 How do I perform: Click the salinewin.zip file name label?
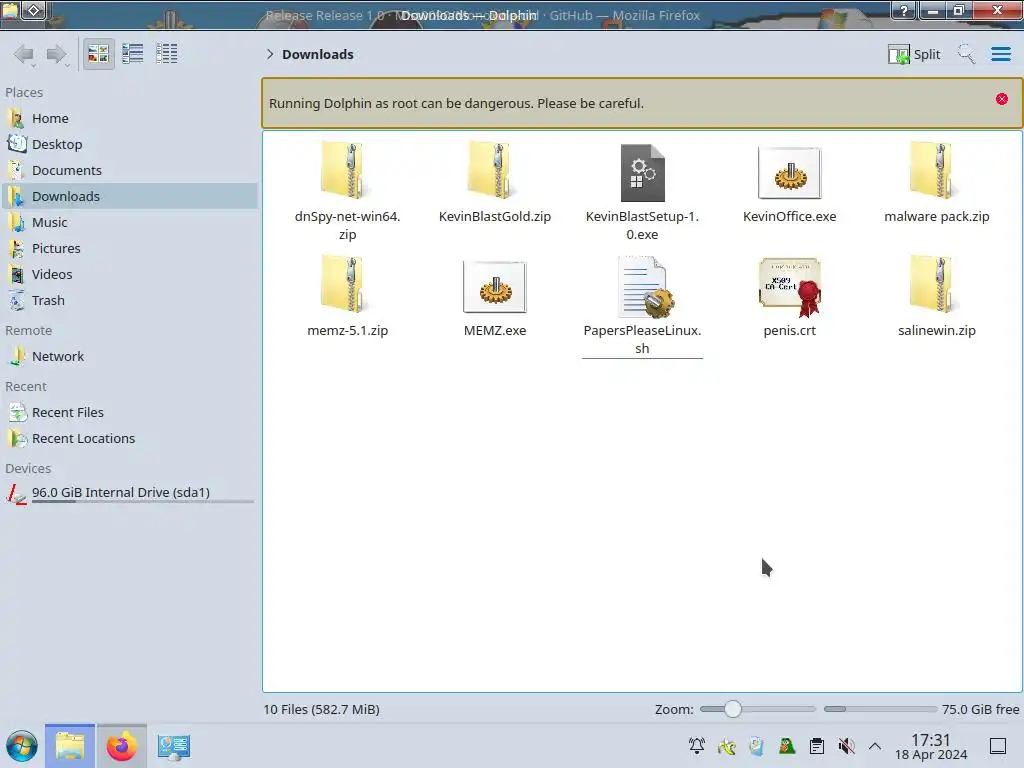936,330
